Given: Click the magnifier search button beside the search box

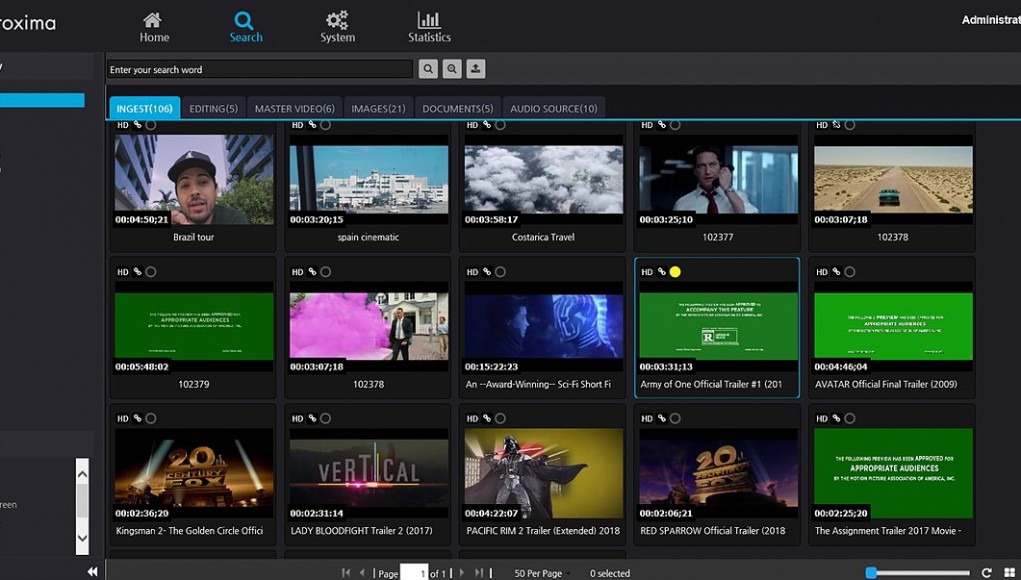Looking at the screenshot, I should (428, 69).
